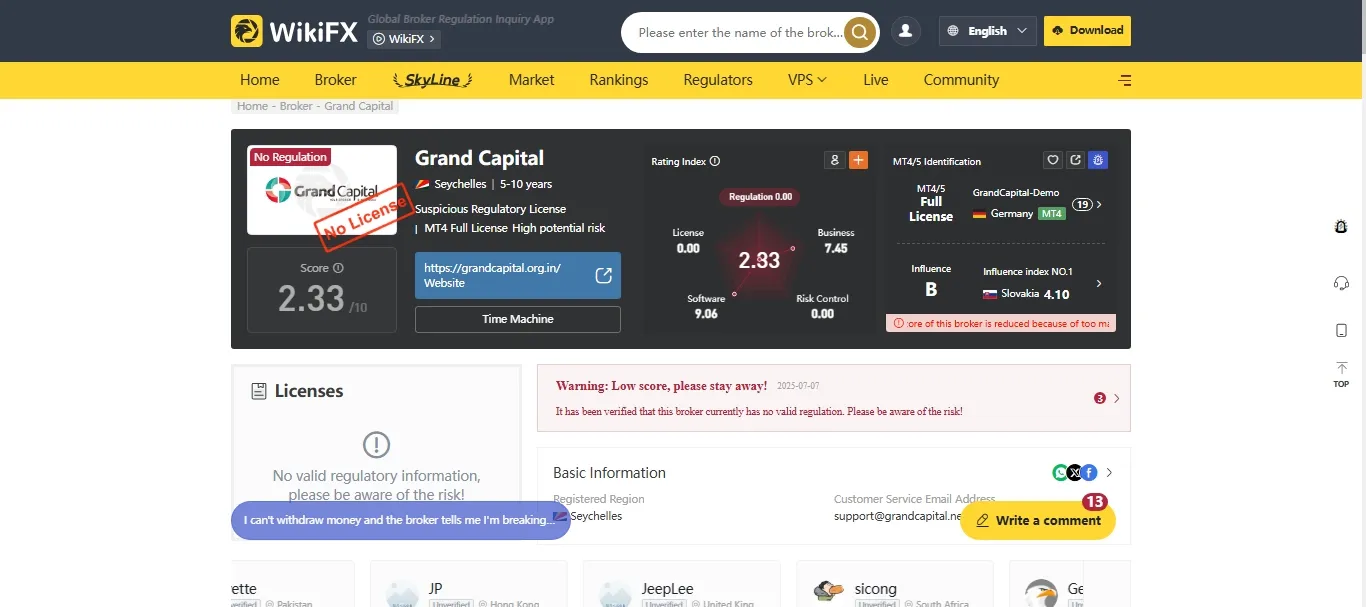Click the Regulation 0.00 badge
Screen dimensions: 1366x607
(x=759, y=197)
